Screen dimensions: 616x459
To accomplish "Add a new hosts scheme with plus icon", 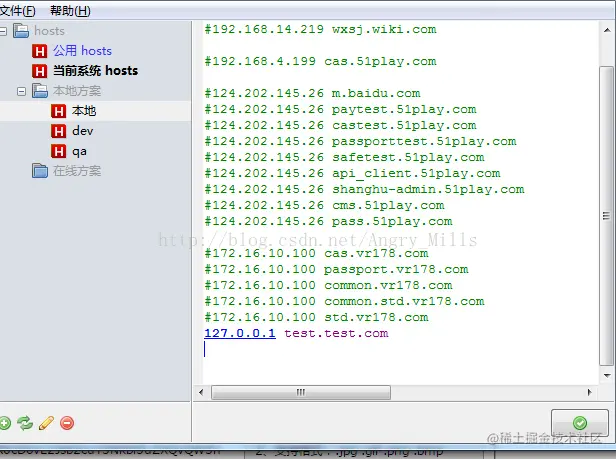I will pos(5,423).
